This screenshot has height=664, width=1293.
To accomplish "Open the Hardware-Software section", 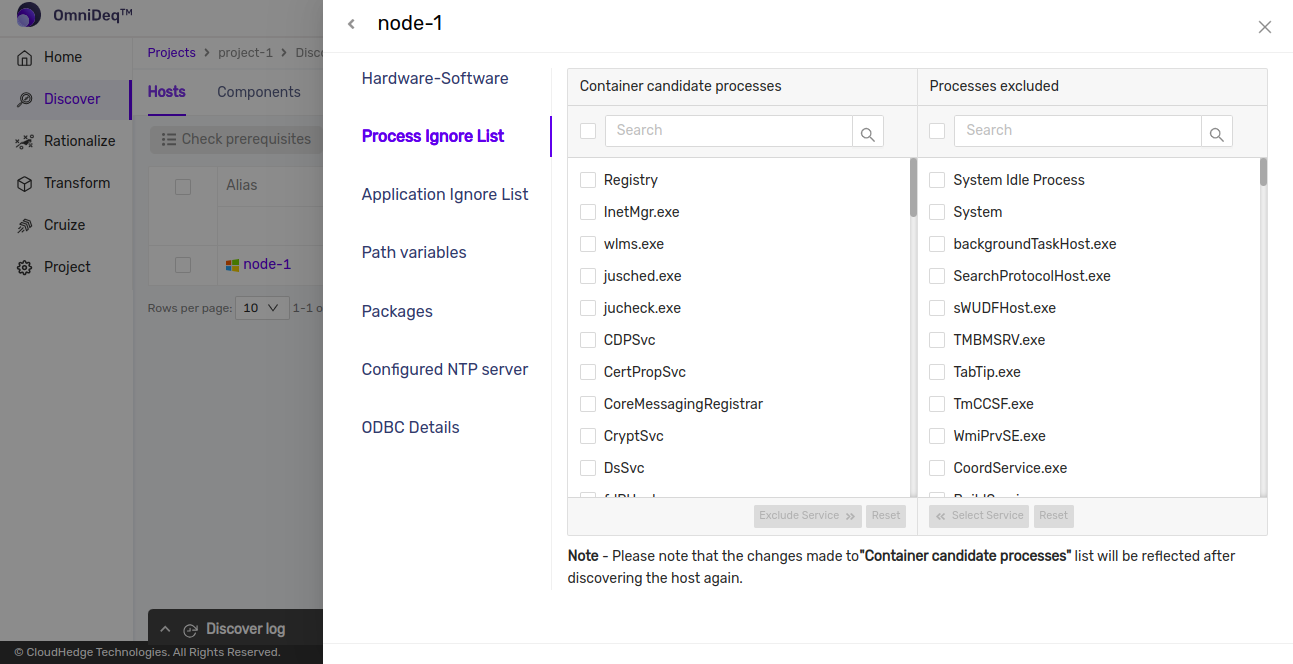I will point(435,78).
